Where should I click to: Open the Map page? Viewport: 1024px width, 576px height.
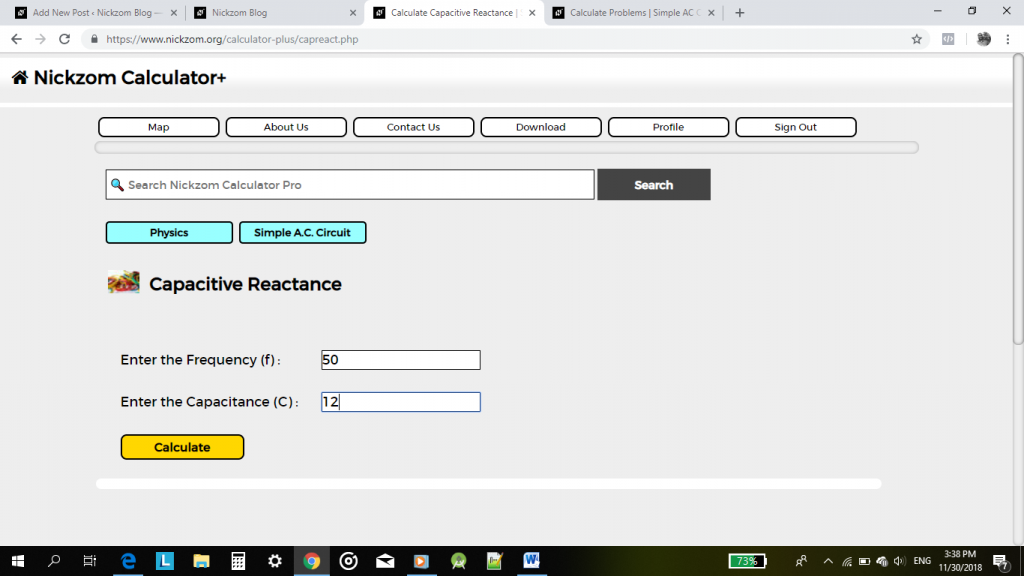[159, 127]
